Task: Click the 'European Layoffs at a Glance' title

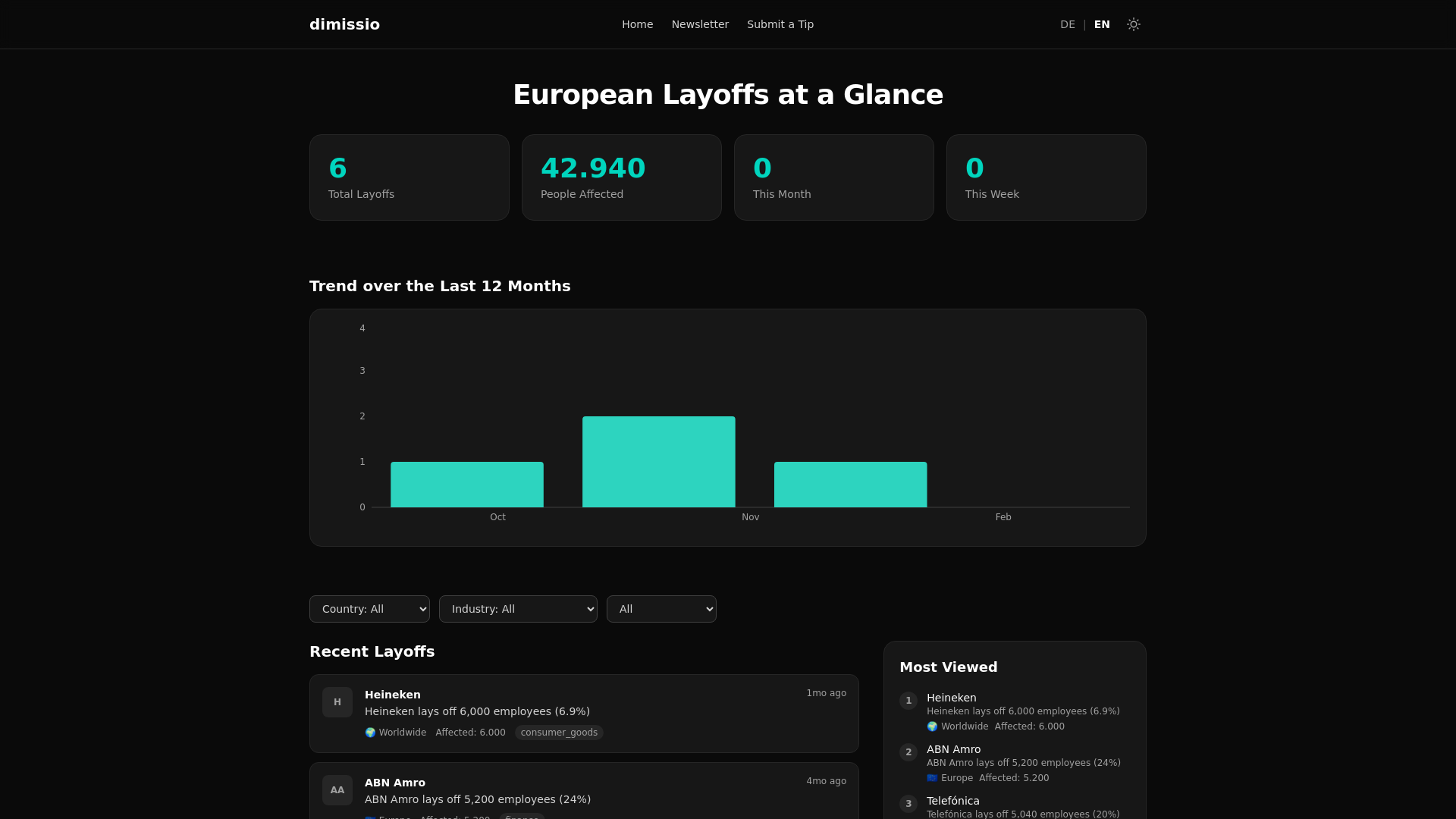Action: point(728,95)
